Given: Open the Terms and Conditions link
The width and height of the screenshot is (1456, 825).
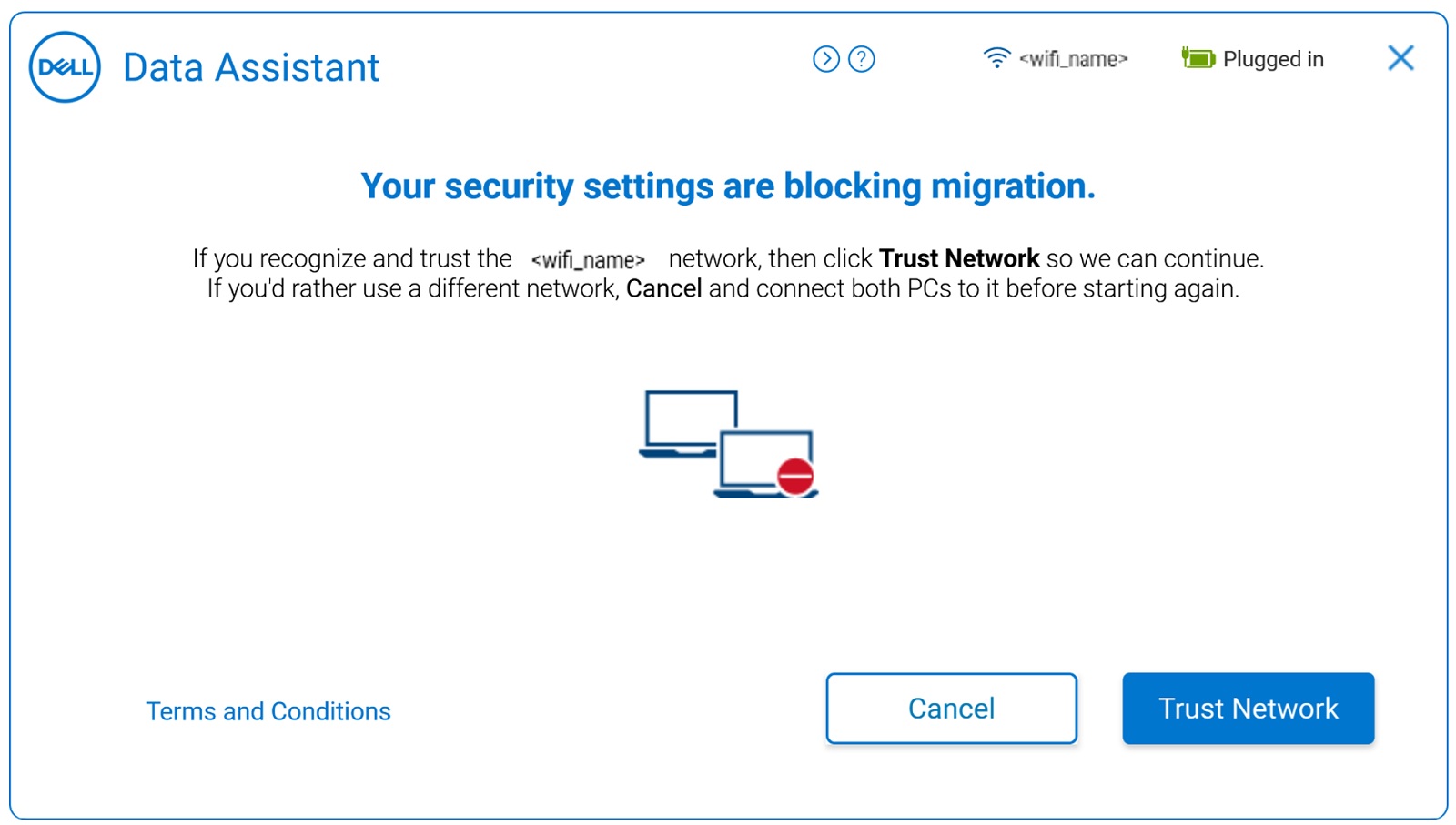Looking at the screenshot, I should point(268,711).
